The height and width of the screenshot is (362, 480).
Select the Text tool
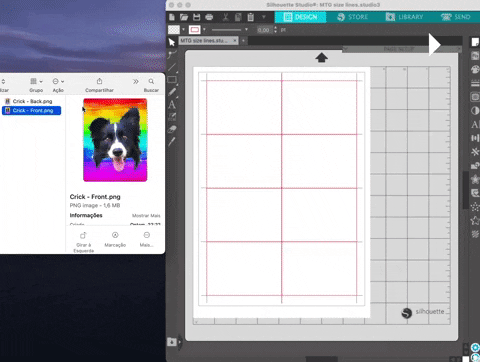click(x=172, y=105)
